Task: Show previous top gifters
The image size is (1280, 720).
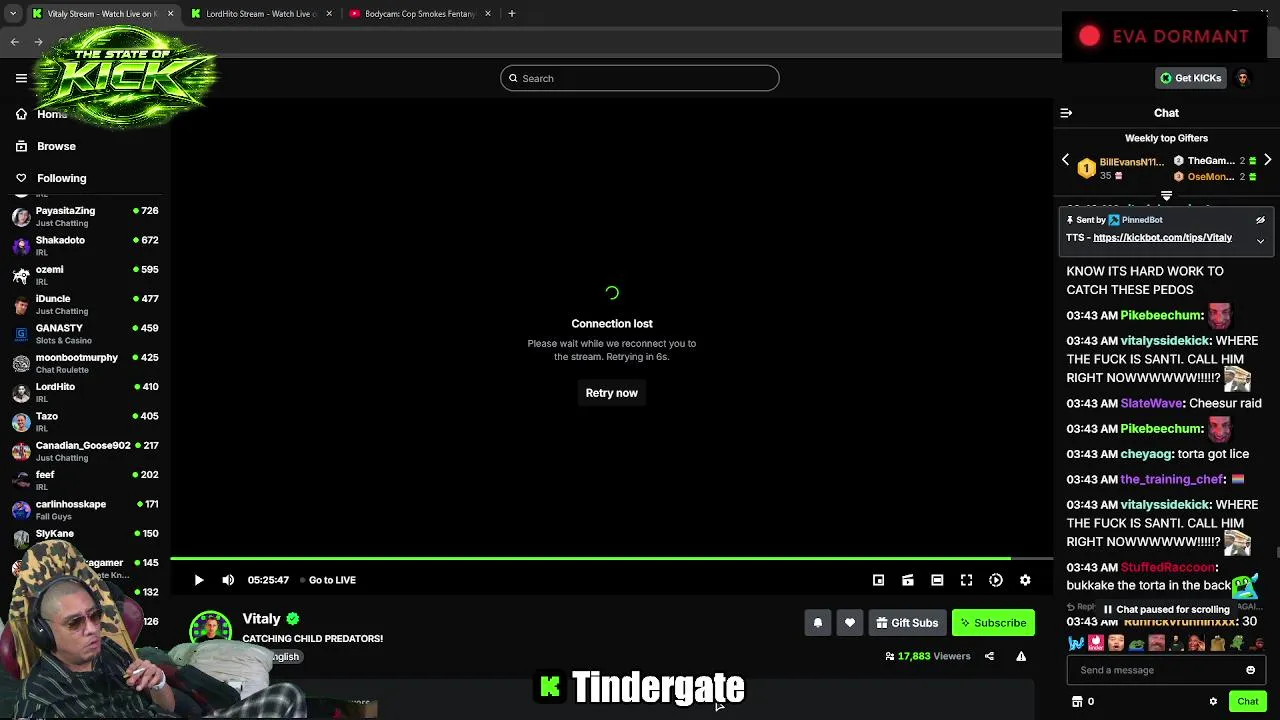Action: (x=1065, y=160)
